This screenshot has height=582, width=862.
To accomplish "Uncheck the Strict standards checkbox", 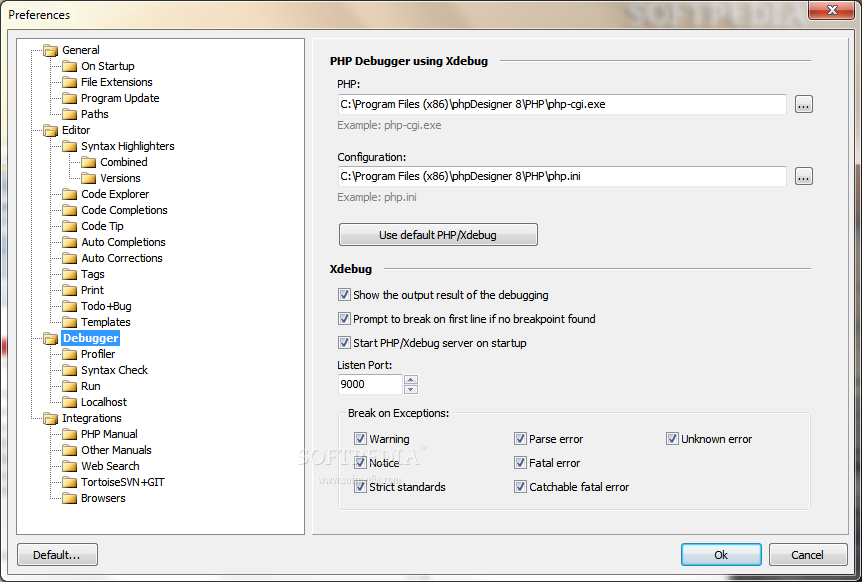I will [360, 487].
